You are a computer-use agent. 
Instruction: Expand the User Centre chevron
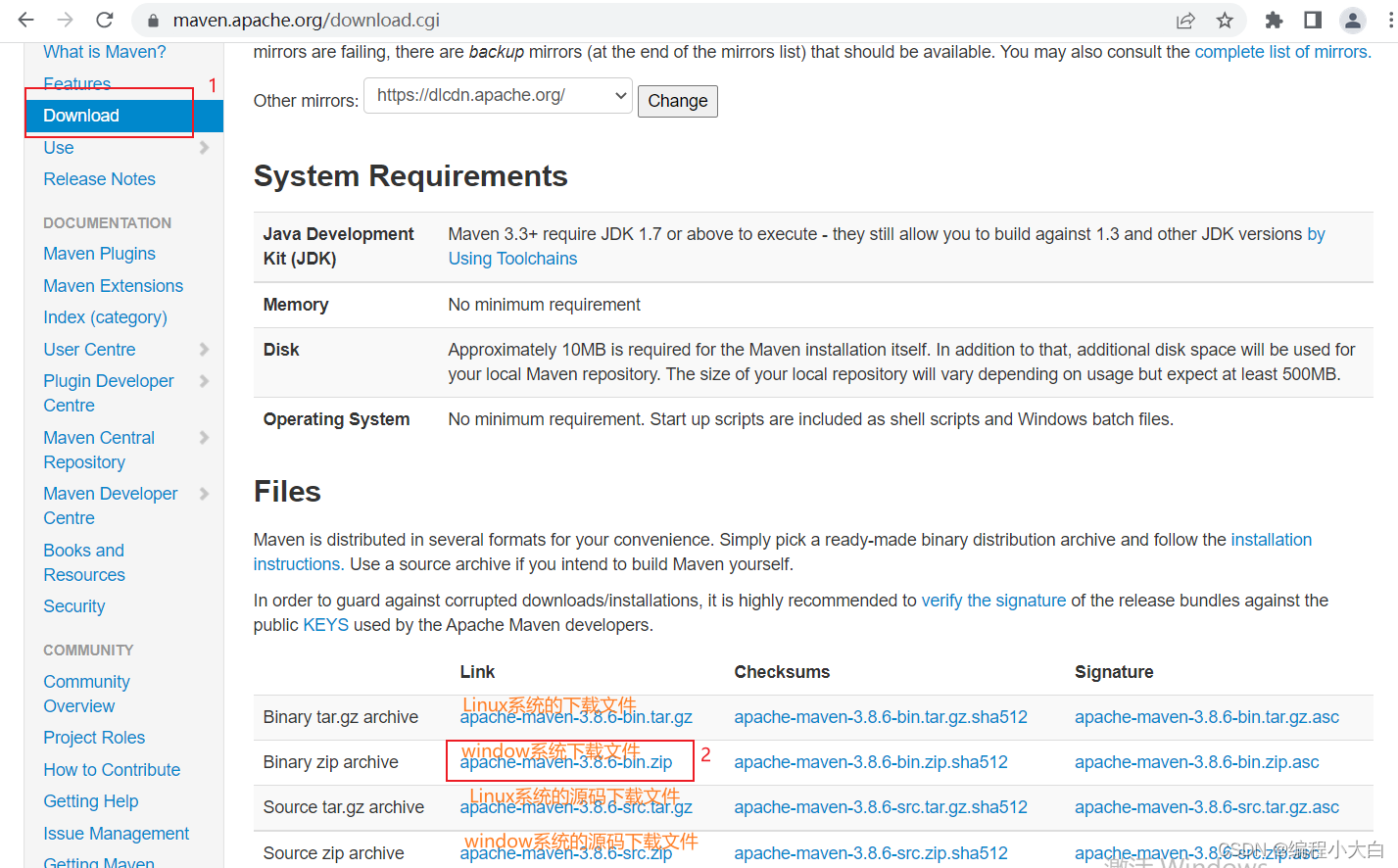[x=204, y=350]
